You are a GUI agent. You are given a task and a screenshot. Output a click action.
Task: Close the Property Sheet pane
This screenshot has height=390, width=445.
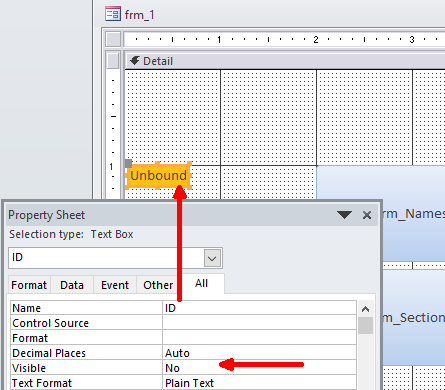tap(367, 215)
